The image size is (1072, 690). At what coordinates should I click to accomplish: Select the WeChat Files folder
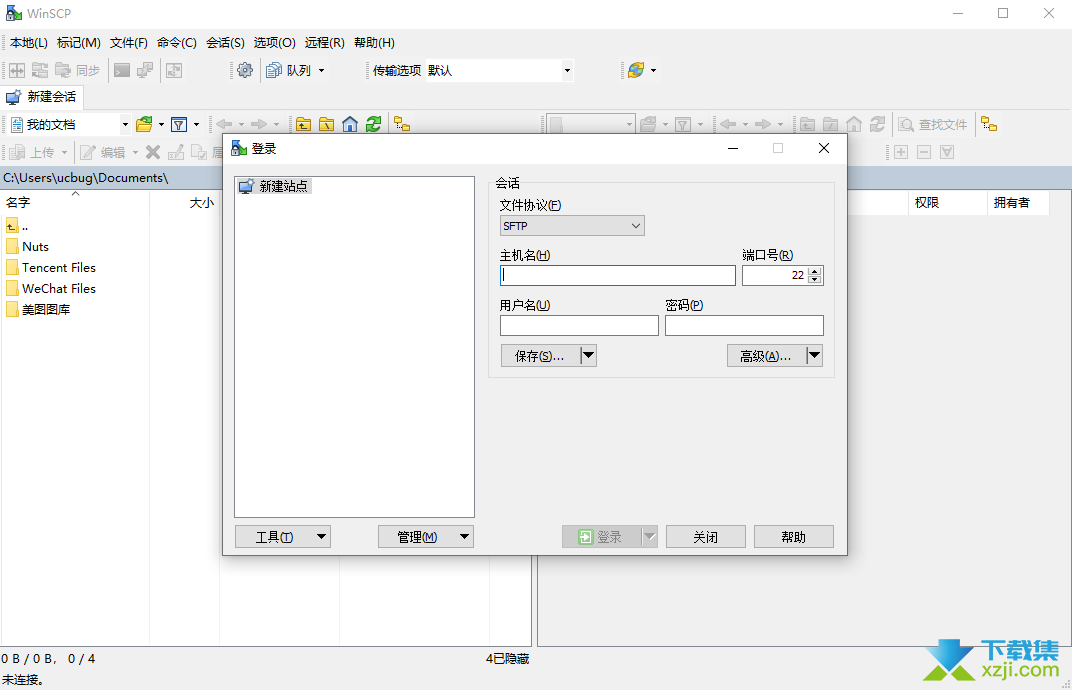point(51,289)
